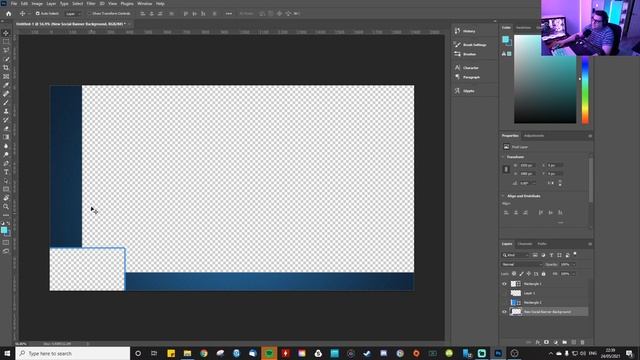Select the Eyedropper tool
The height and width of the screenshot is (360, 640).
pos(6,85)
